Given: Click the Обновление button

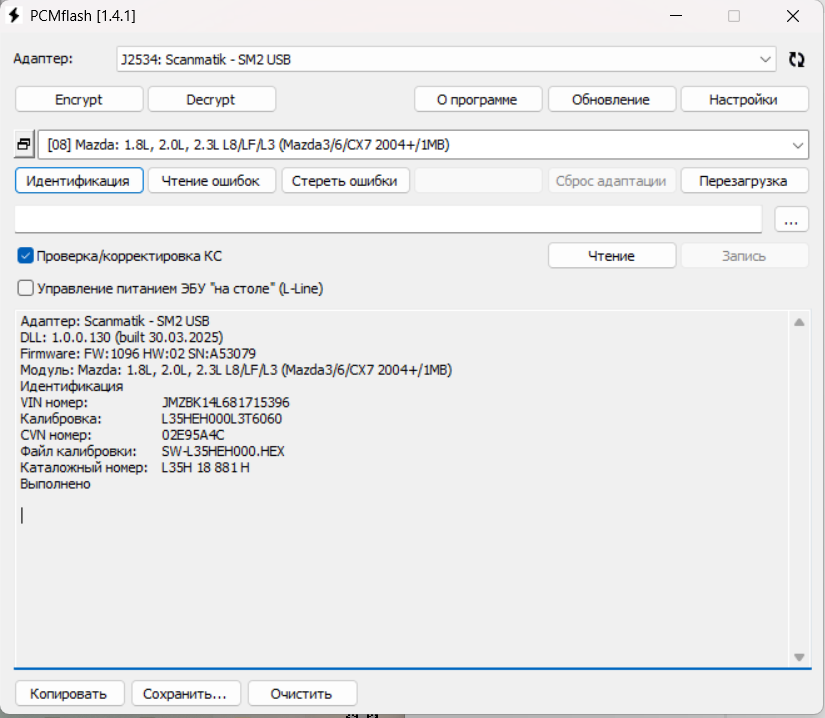Looking at the screenshot, I should point(611,99).
